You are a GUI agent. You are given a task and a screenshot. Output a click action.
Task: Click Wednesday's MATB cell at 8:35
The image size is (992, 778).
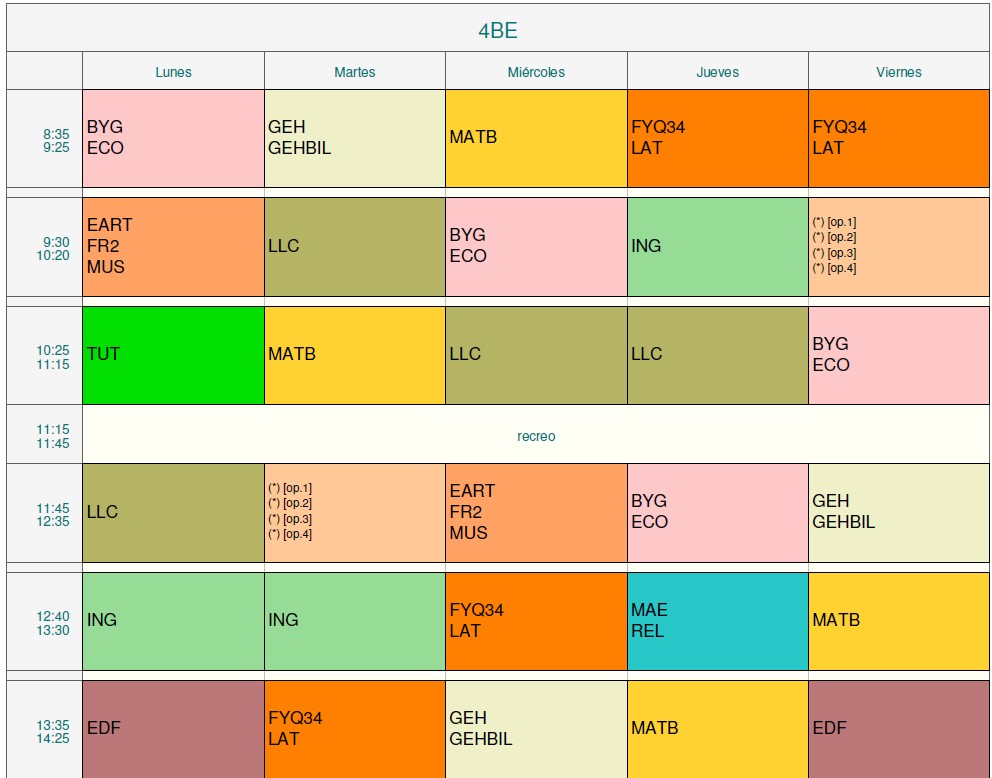click(x=536, y=138)
